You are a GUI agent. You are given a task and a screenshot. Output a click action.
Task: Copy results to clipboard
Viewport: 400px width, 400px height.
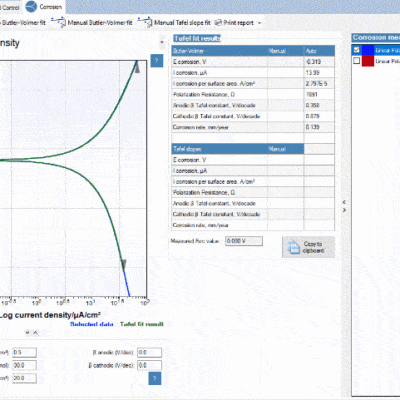click(x=308, y=247)
